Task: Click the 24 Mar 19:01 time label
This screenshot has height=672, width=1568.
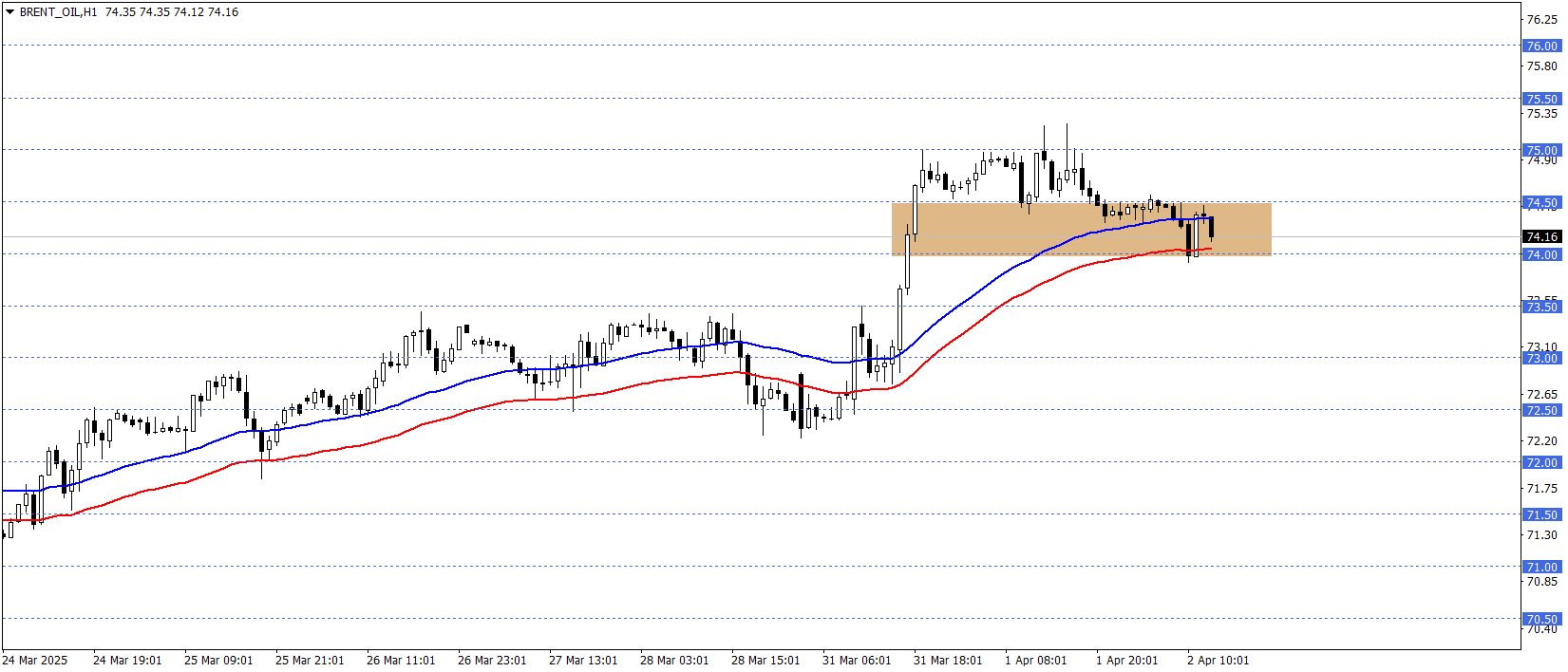Action: (x=127, y=660)
